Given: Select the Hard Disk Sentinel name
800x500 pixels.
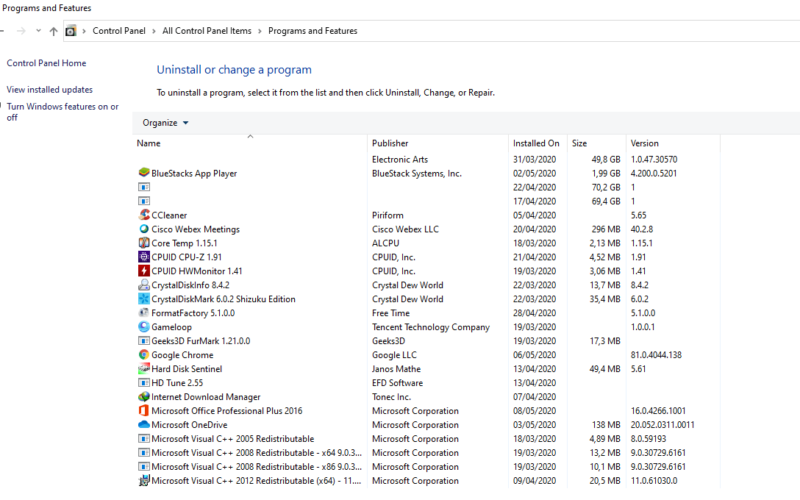Looking at the screenshot, I should [187, 368].
